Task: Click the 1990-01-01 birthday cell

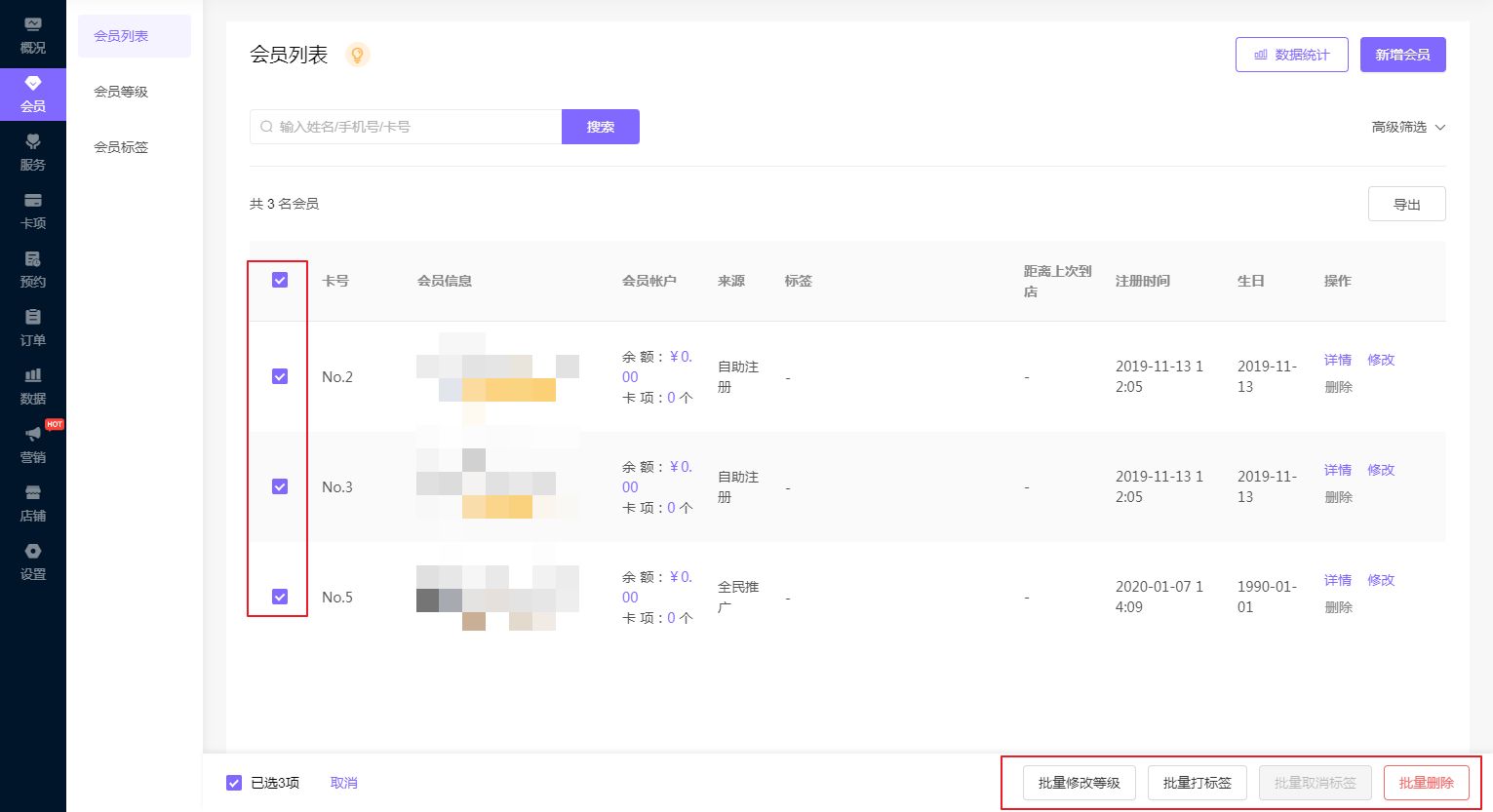Action: [1267, 597]
